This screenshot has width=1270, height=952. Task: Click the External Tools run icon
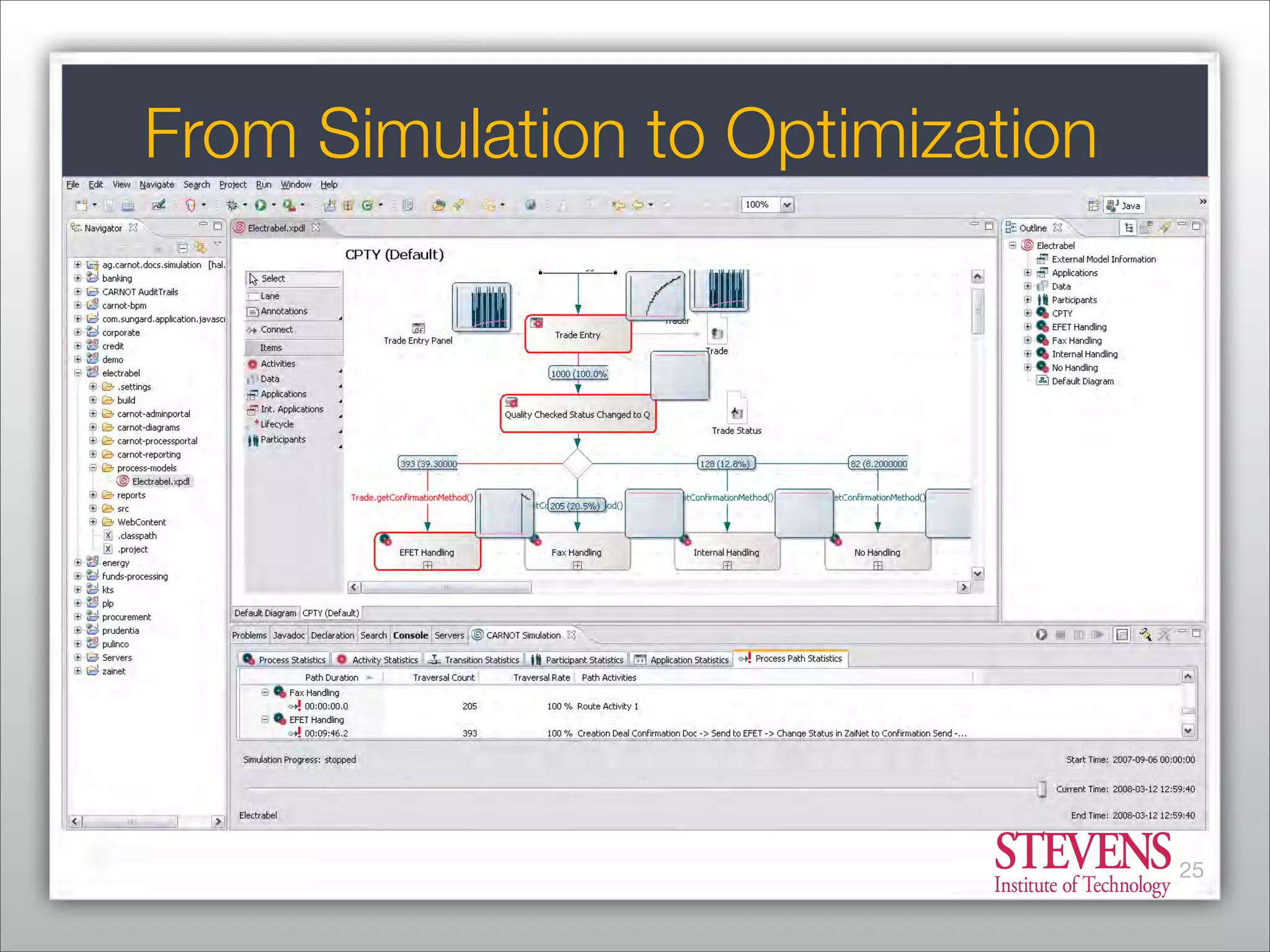click(288, 205)
